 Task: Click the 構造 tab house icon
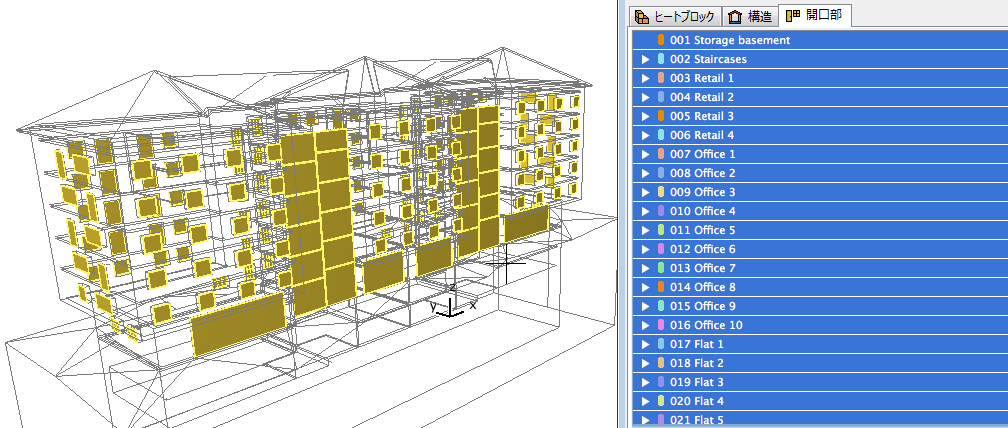[x=735, y=17]
